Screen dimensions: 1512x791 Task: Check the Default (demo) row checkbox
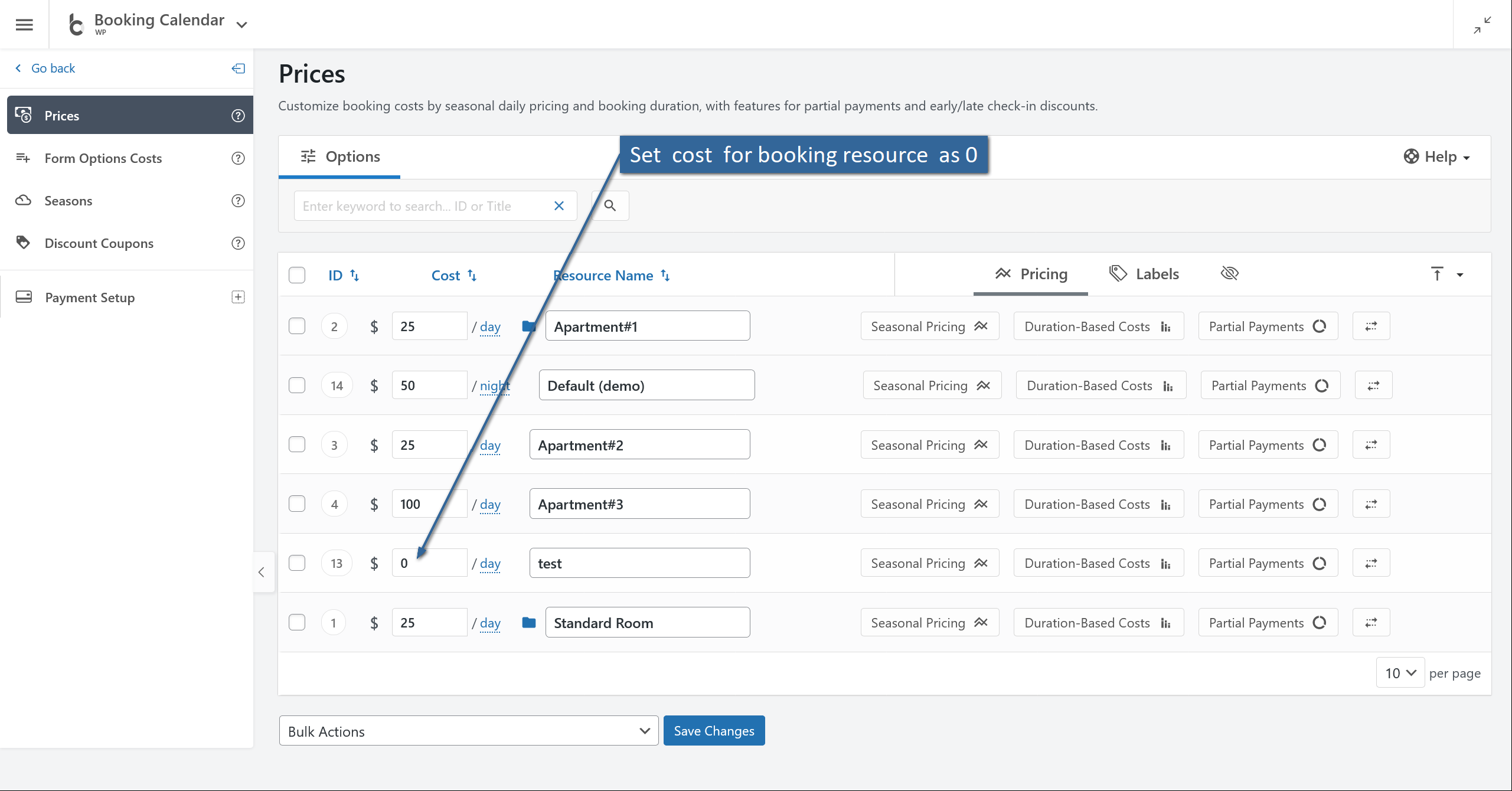click(297, 385)
